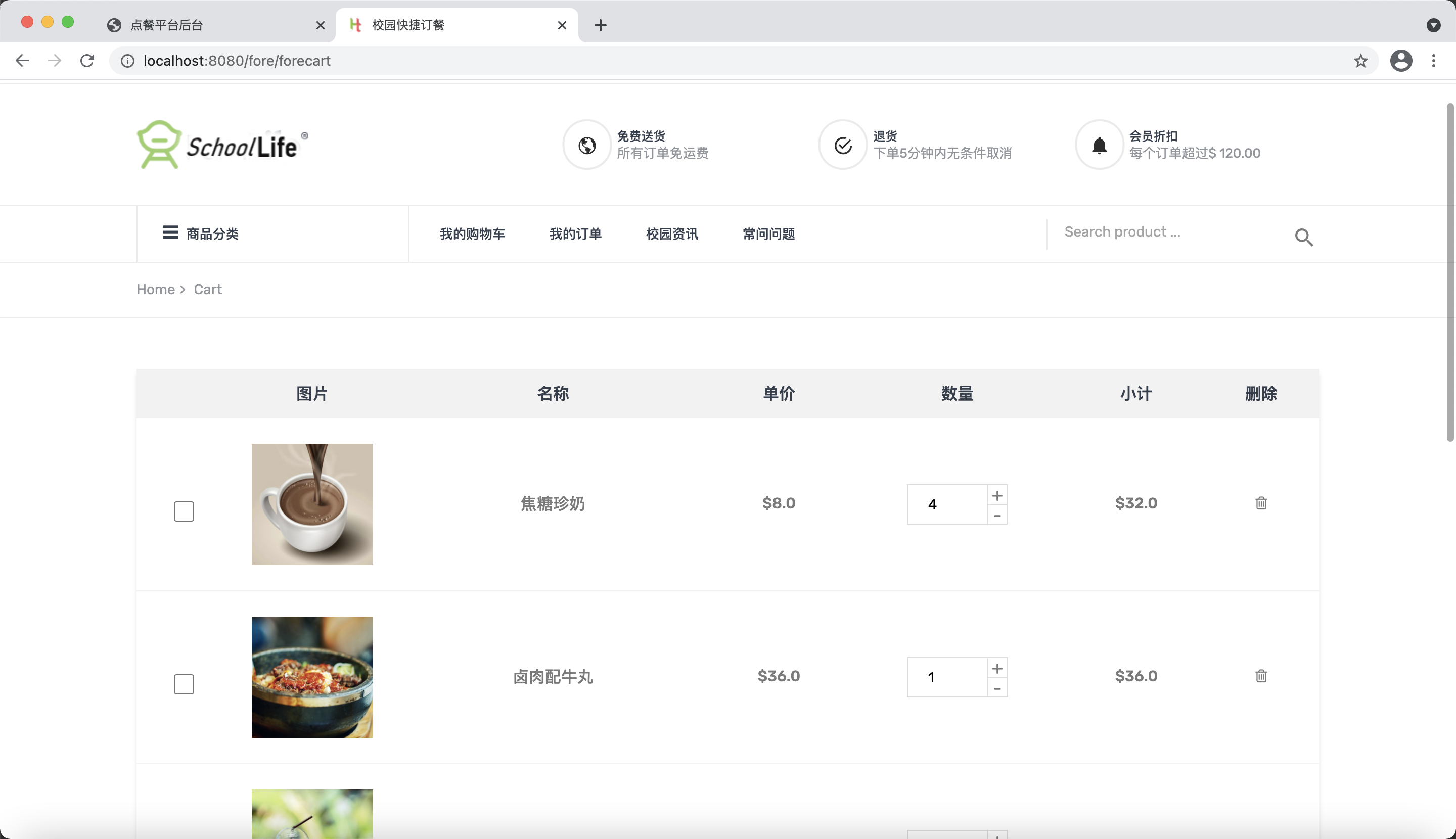
Task: Click the SchoolLife logo
Action: point(222,145)
